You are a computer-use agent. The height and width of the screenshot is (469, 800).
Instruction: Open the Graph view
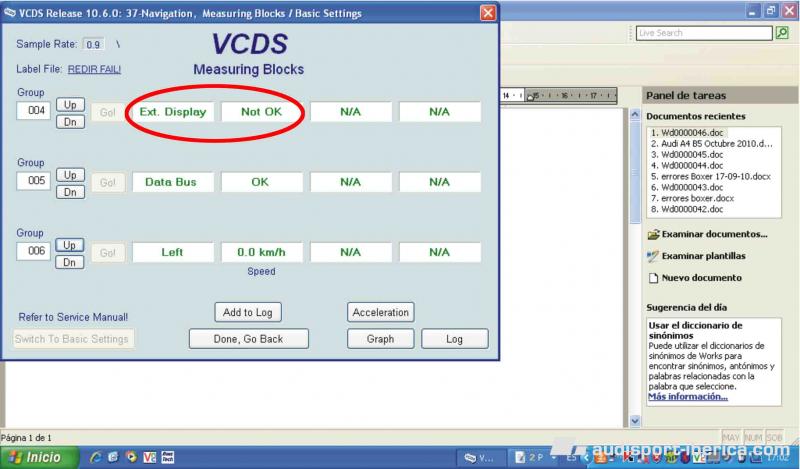pyautogui.click(x=381, y=339)
